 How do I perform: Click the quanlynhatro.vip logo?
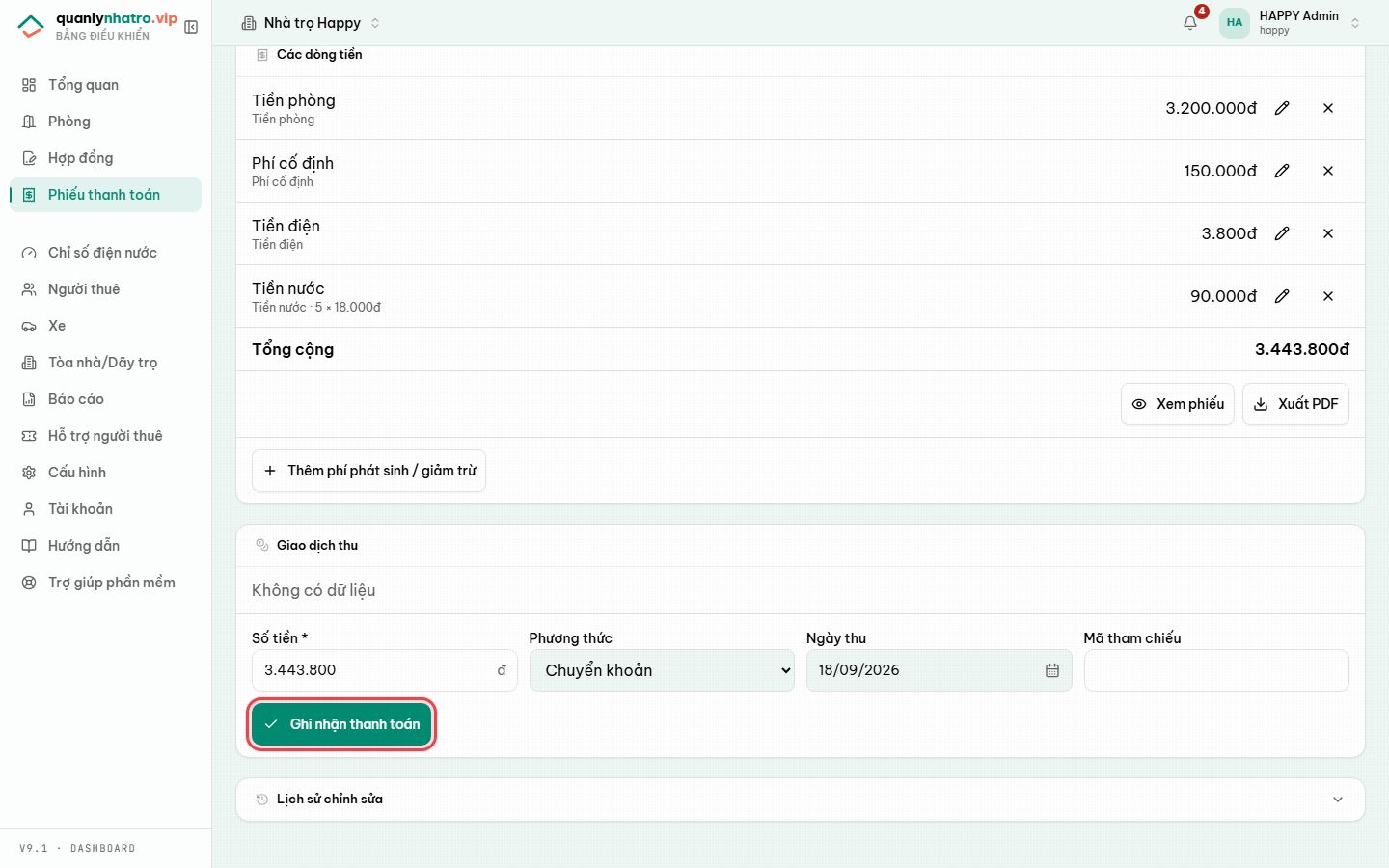(x=97, y=26)
